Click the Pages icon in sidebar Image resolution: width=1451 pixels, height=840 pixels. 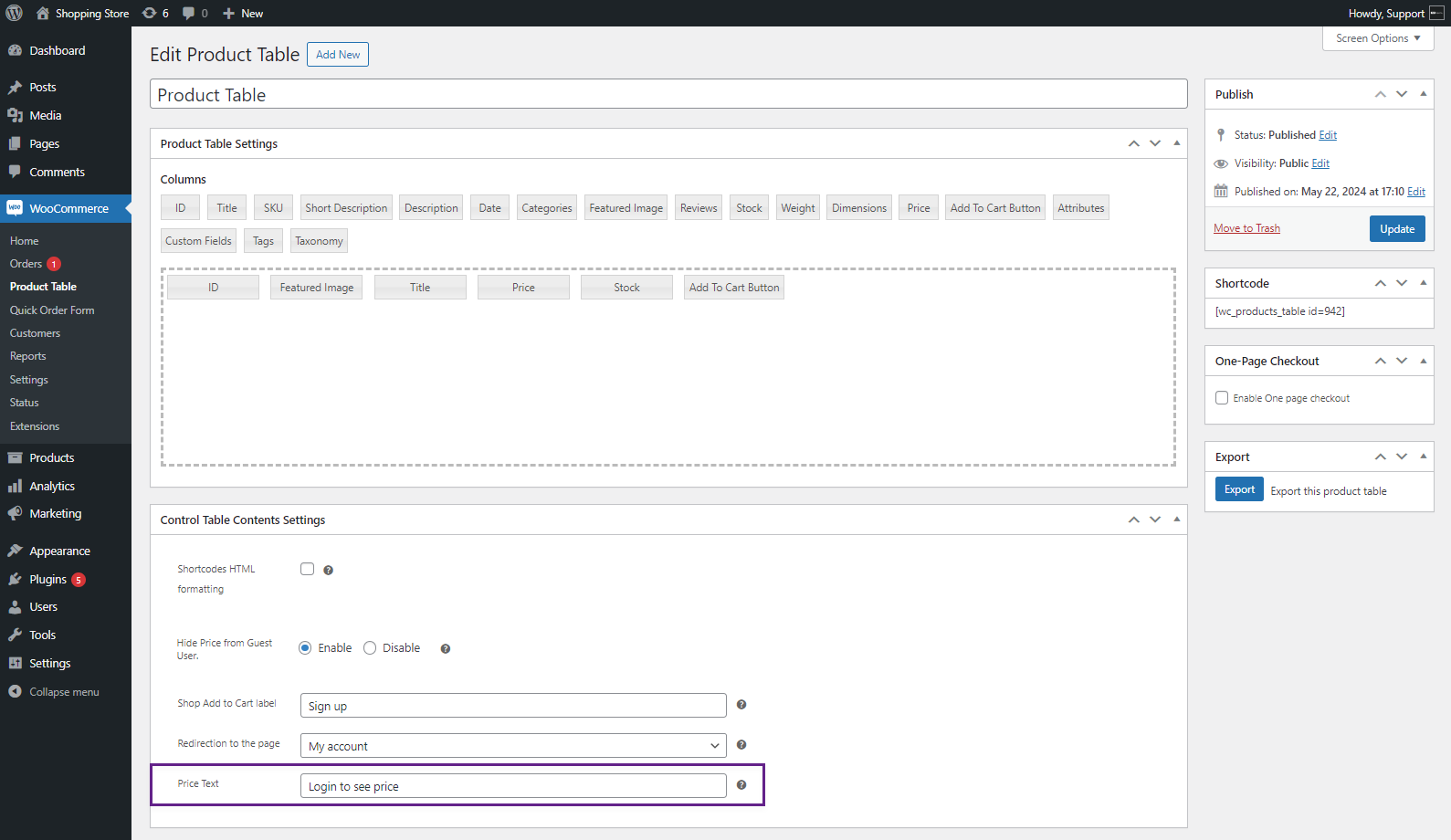[15, 143]
